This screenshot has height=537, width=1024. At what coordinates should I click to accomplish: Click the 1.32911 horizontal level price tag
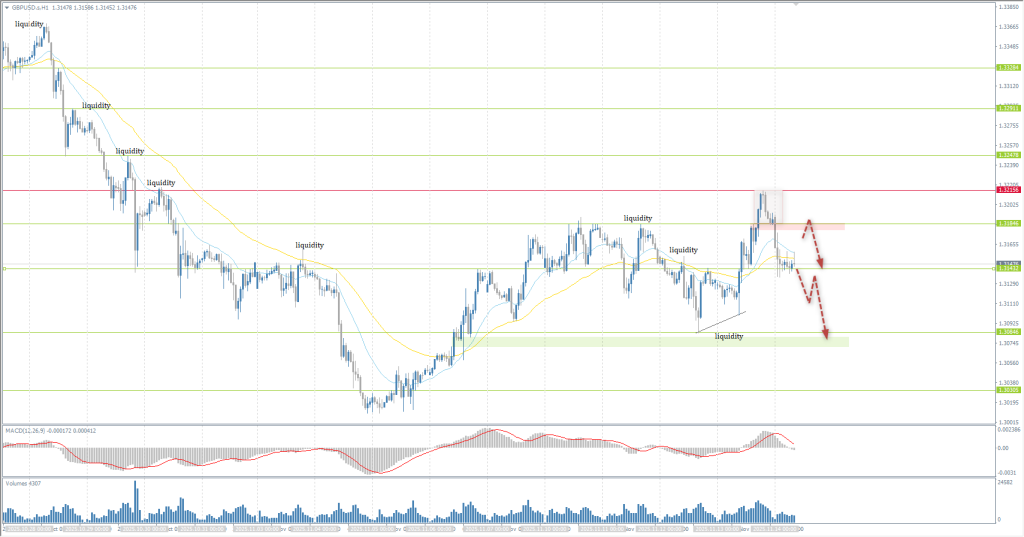(1007, 108)
